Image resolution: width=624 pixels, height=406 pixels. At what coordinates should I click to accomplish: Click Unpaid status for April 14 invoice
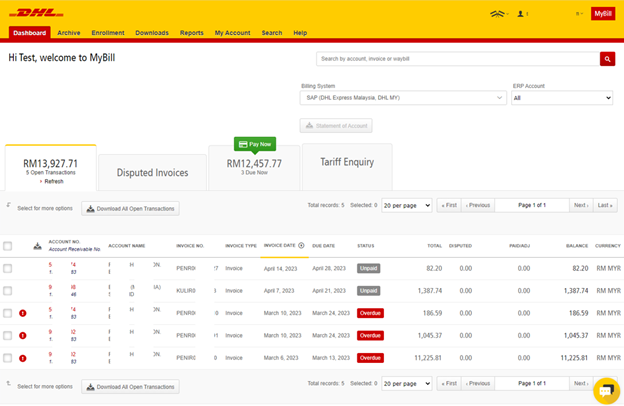coord(369,269)
